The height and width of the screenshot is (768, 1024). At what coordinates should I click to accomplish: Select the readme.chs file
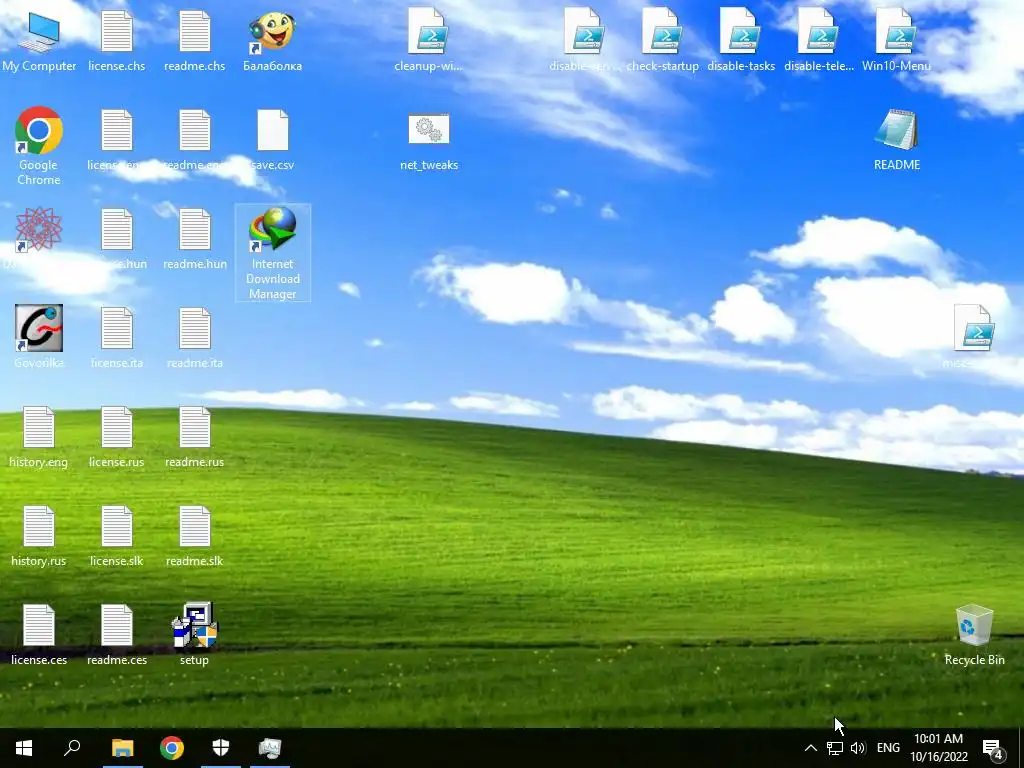[195, 41]
